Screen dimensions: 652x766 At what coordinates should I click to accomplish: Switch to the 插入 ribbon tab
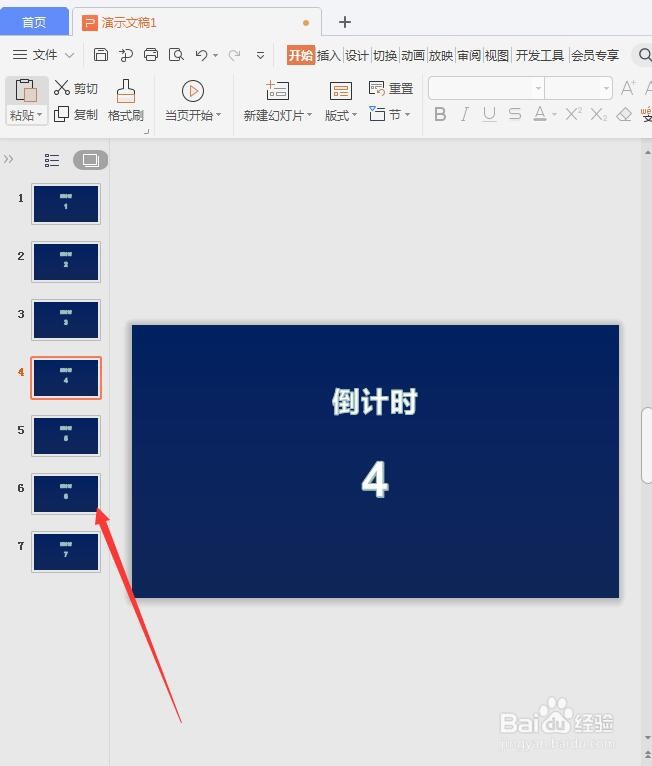point(329,56)
